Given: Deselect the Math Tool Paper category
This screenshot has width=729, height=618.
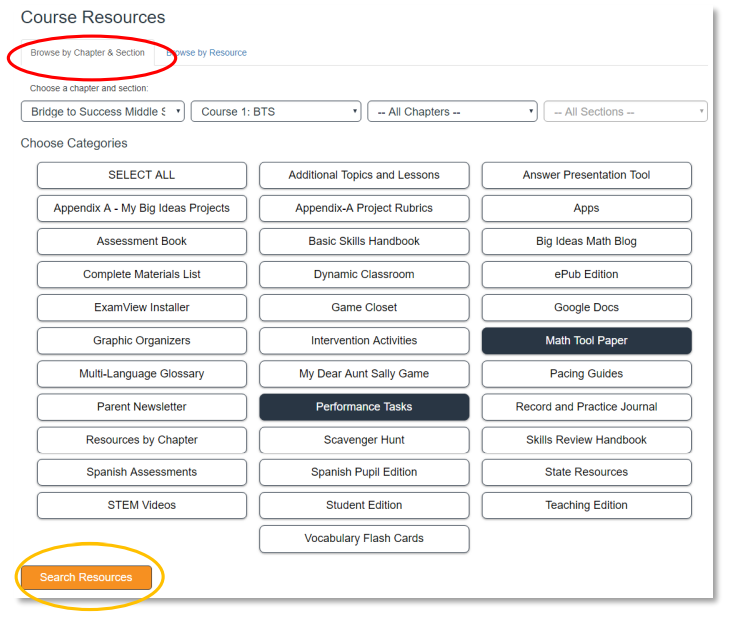Looking at the screenshot, I should (586, 341).
